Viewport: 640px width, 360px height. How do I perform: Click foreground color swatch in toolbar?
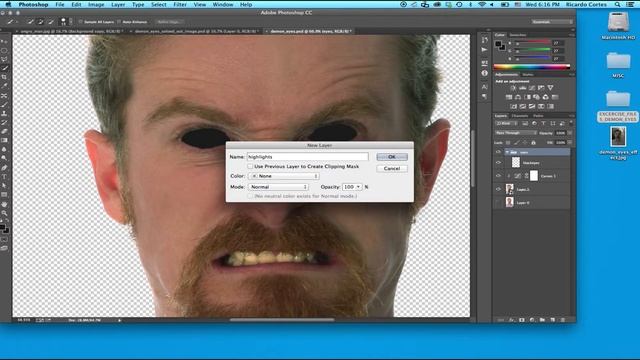pyautogui.click(x=2, y=227)
